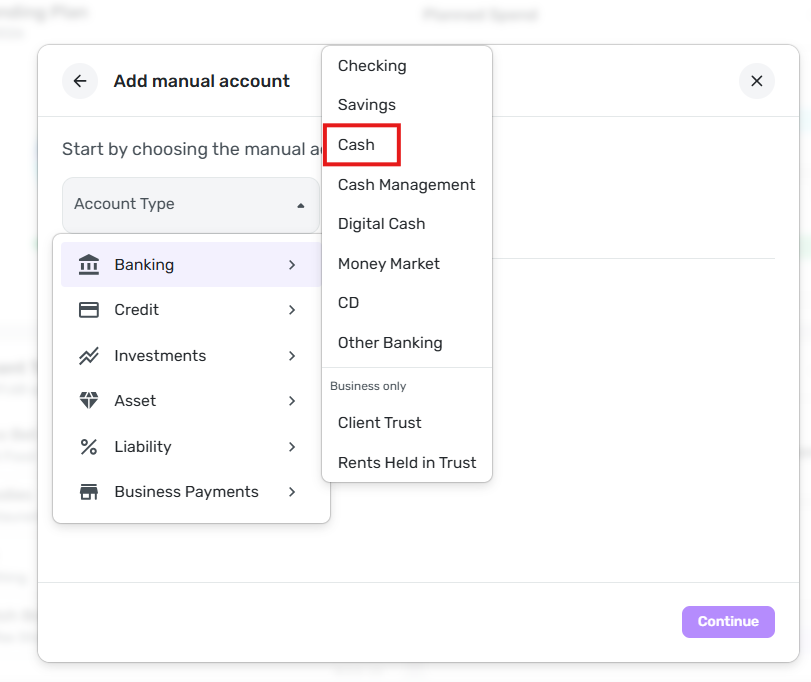Select Checking account type
Screen dimensions: 811x682
click(372, 66)
